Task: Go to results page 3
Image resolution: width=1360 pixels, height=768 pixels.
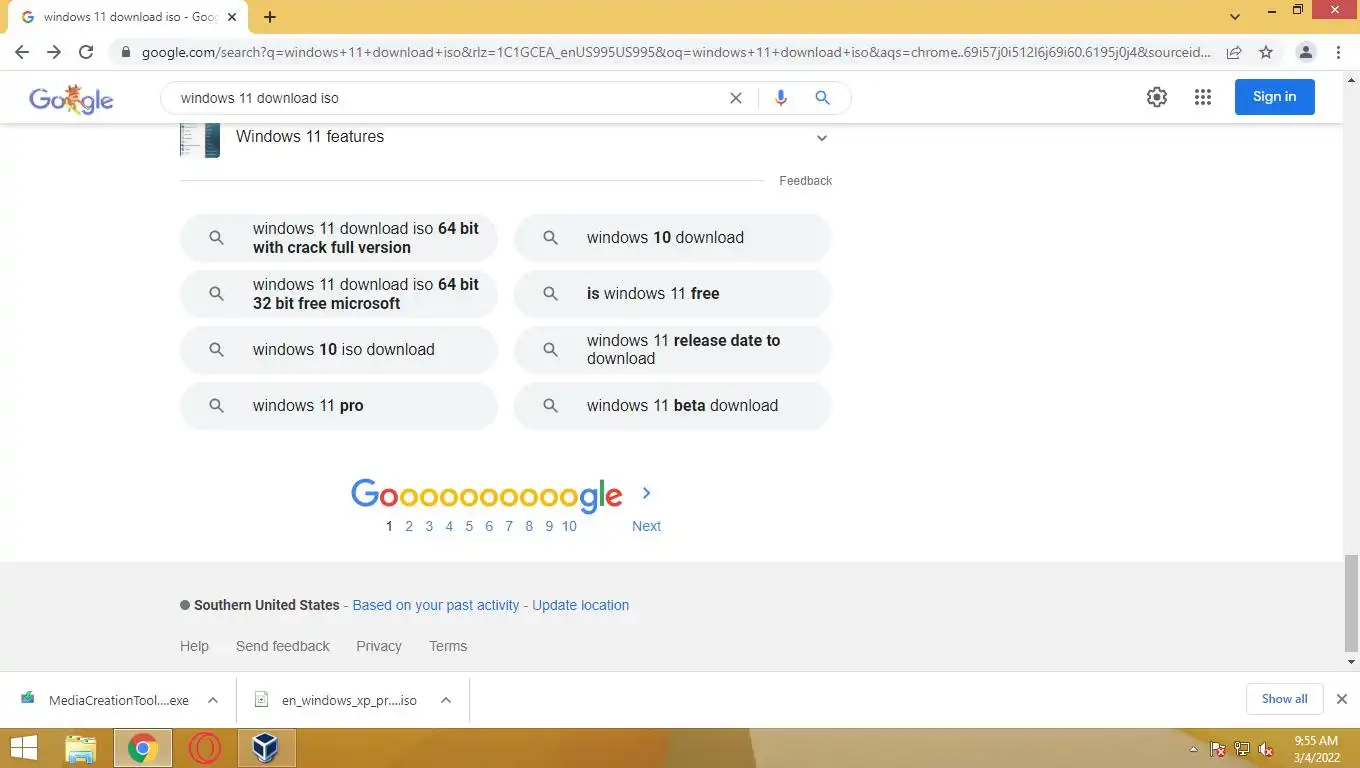Action: coord(429,526)
